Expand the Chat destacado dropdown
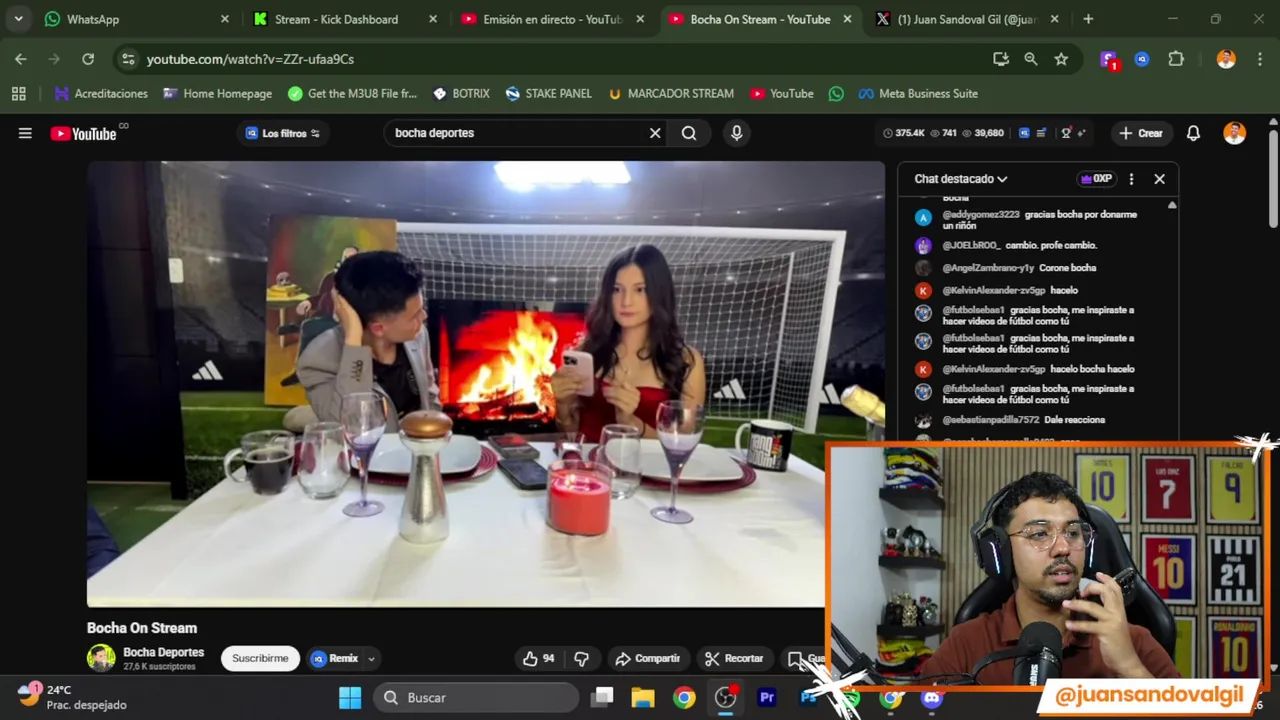This screenshot has height=720, width=1280. (x=960, y=179)
